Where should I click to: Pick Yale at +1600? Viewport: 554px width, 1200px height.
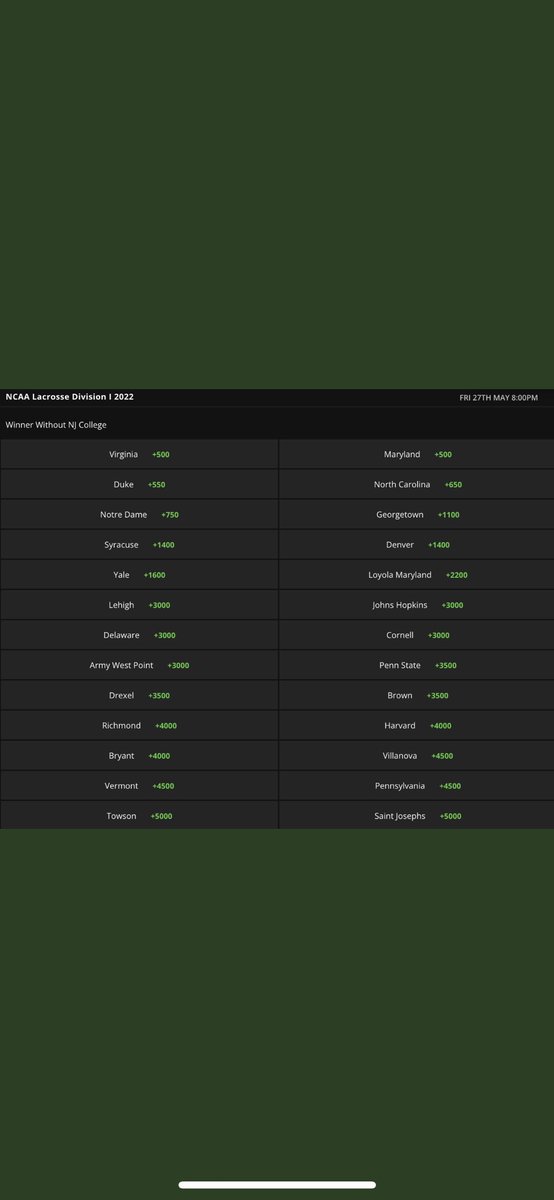coord(139,575)
